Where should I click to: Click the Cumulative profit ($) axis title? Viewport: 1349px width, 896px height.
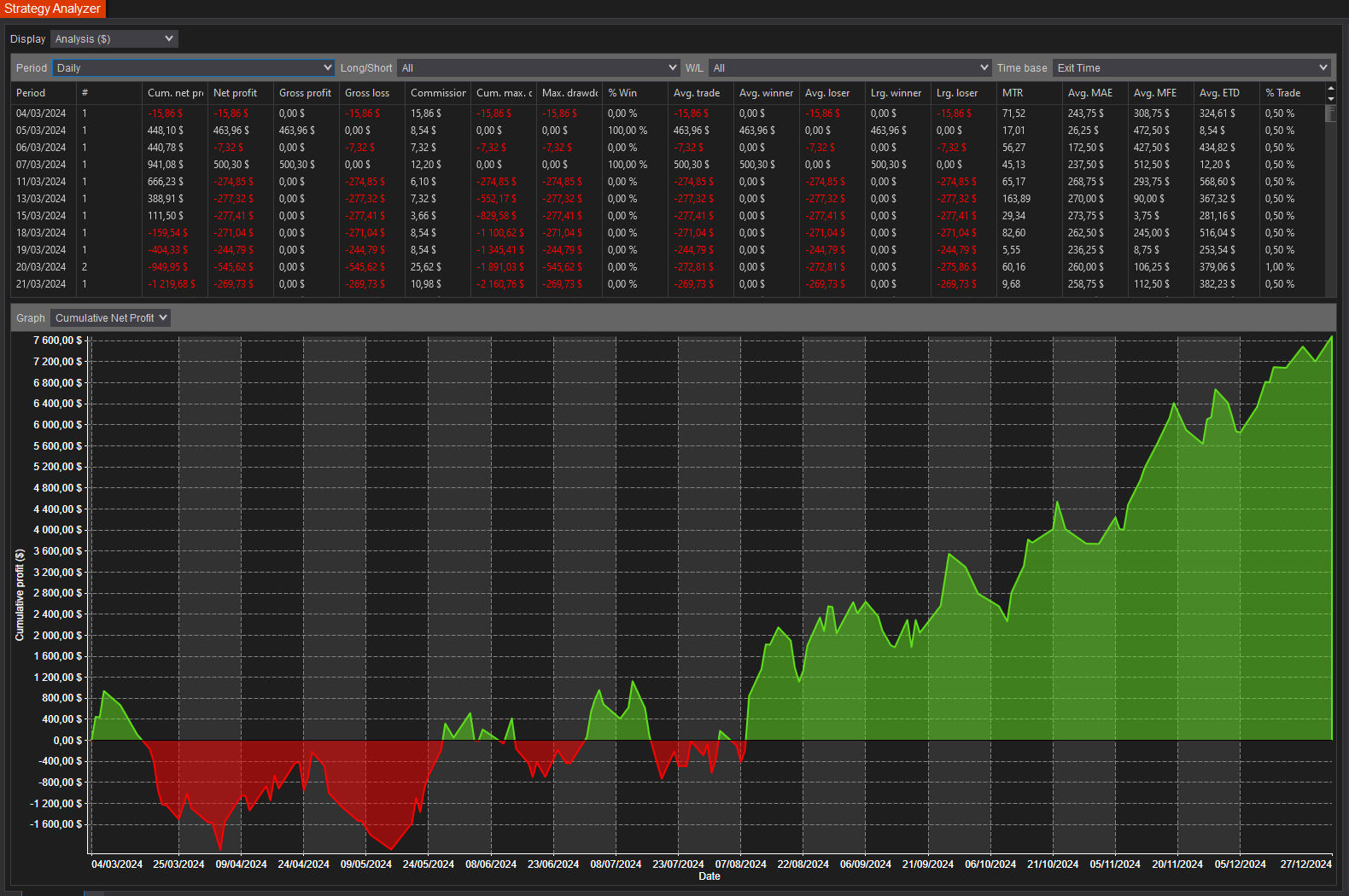point(20,595)
